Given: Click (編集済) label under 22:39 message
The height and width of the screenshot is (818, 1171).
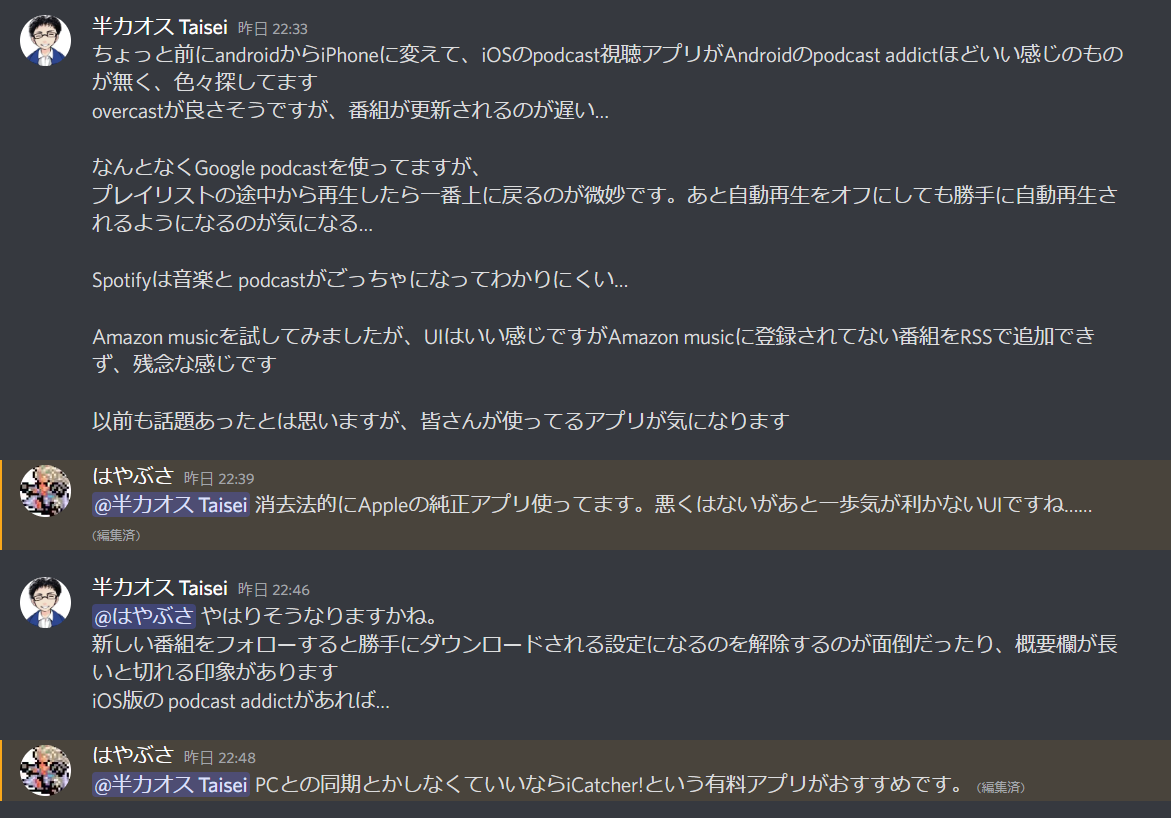Looking at the screenshot, I should point(116,536).
